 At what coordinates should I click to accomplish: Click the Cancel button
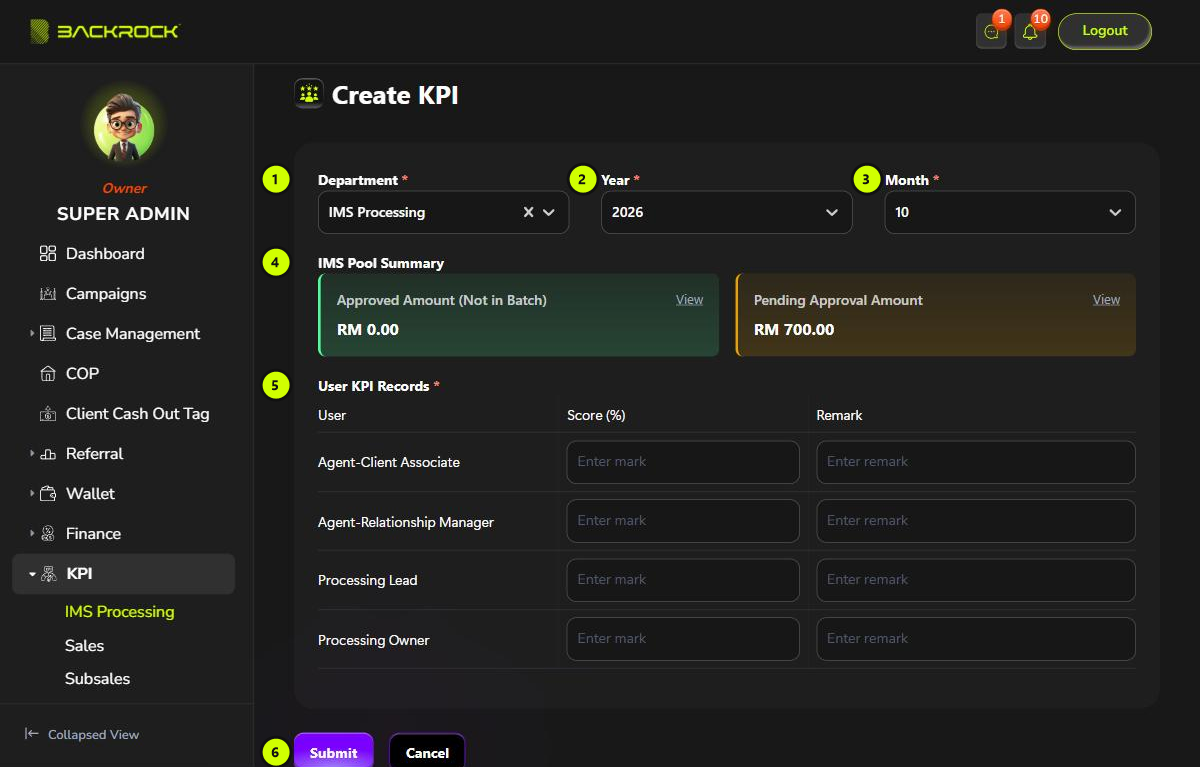(x=427, y=752)
